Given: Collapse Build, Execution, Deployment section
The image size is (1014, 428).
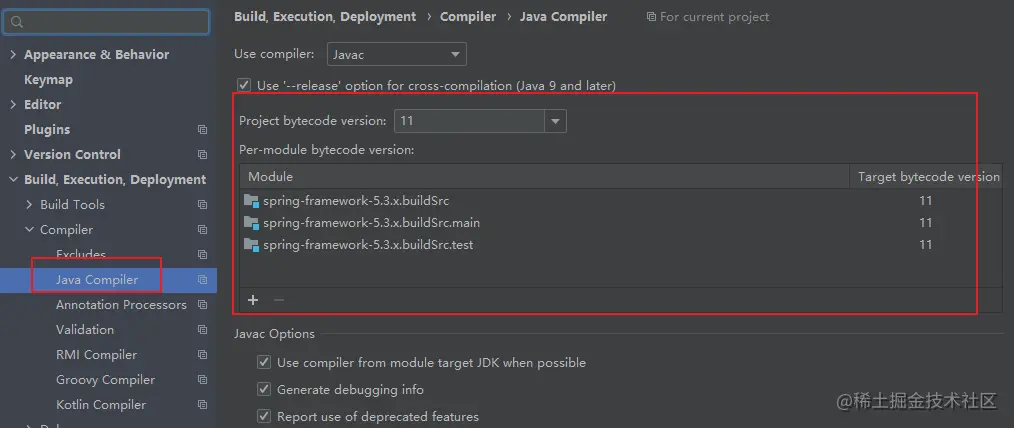Looking at the screenshot, I should point(13,180).
